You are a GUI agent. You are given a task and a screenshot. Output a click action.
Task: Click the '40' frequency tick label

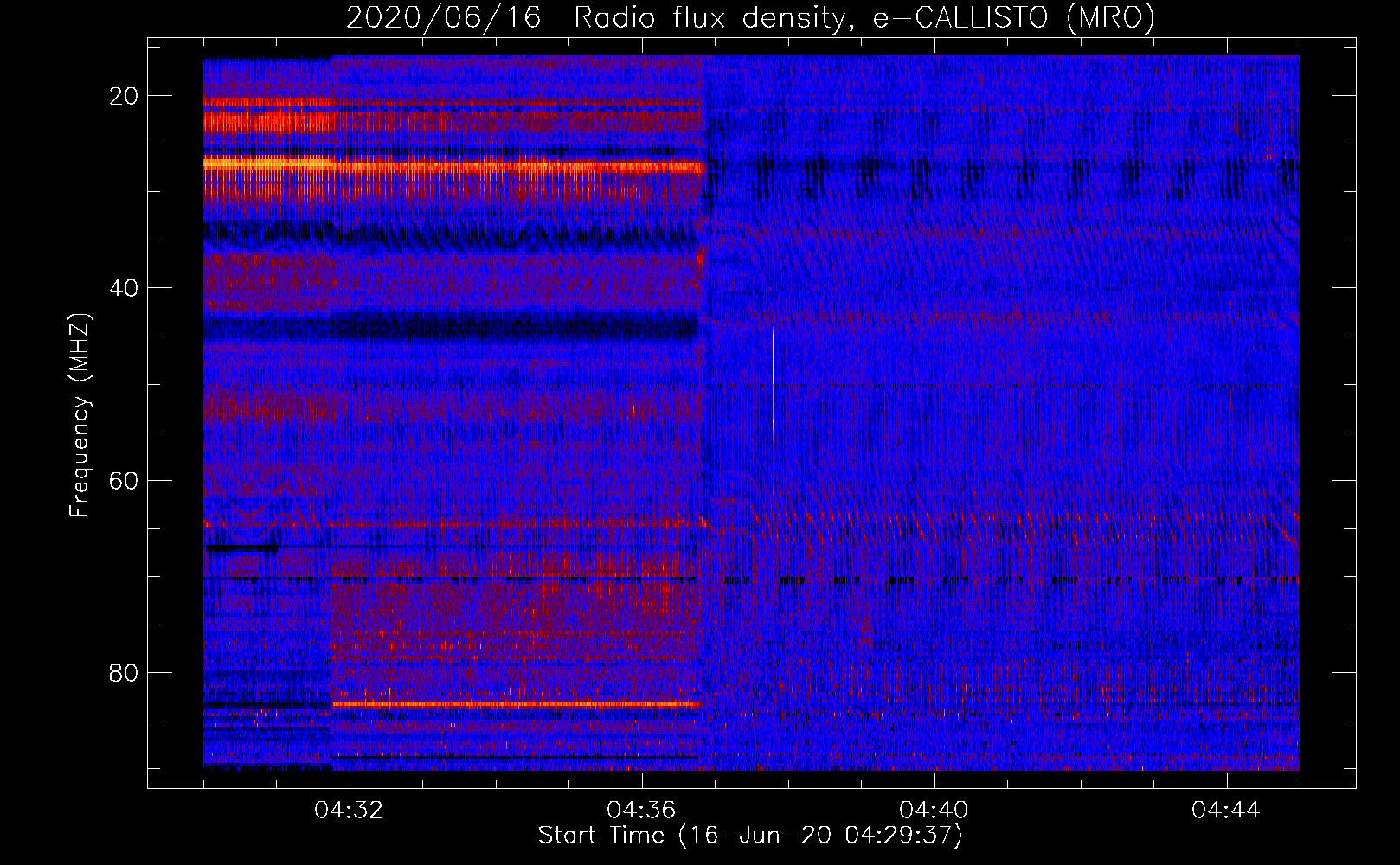click(x=125, y=288)
